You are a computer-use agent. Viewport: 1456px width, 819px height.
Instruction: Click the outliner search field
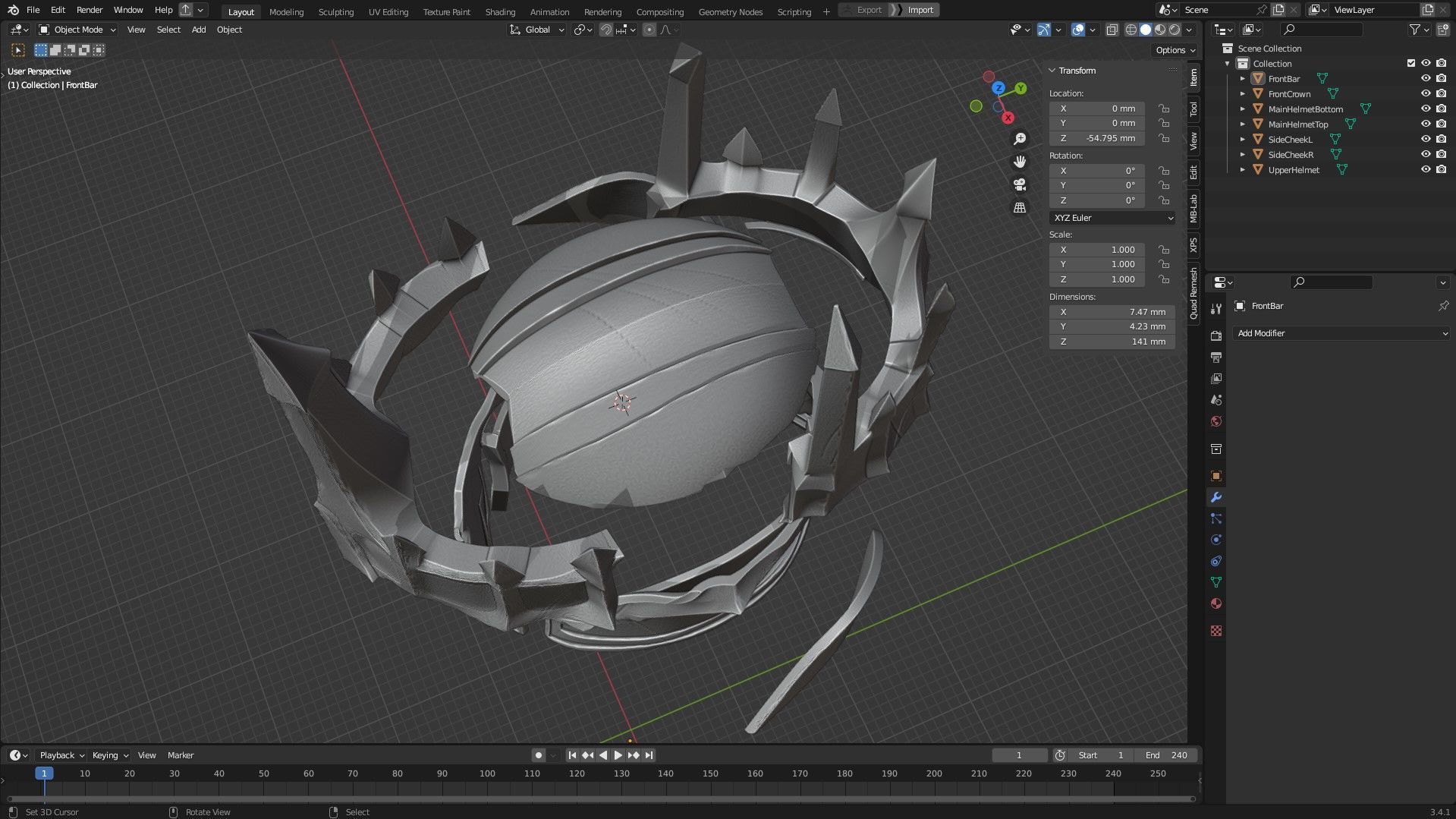1321,30
